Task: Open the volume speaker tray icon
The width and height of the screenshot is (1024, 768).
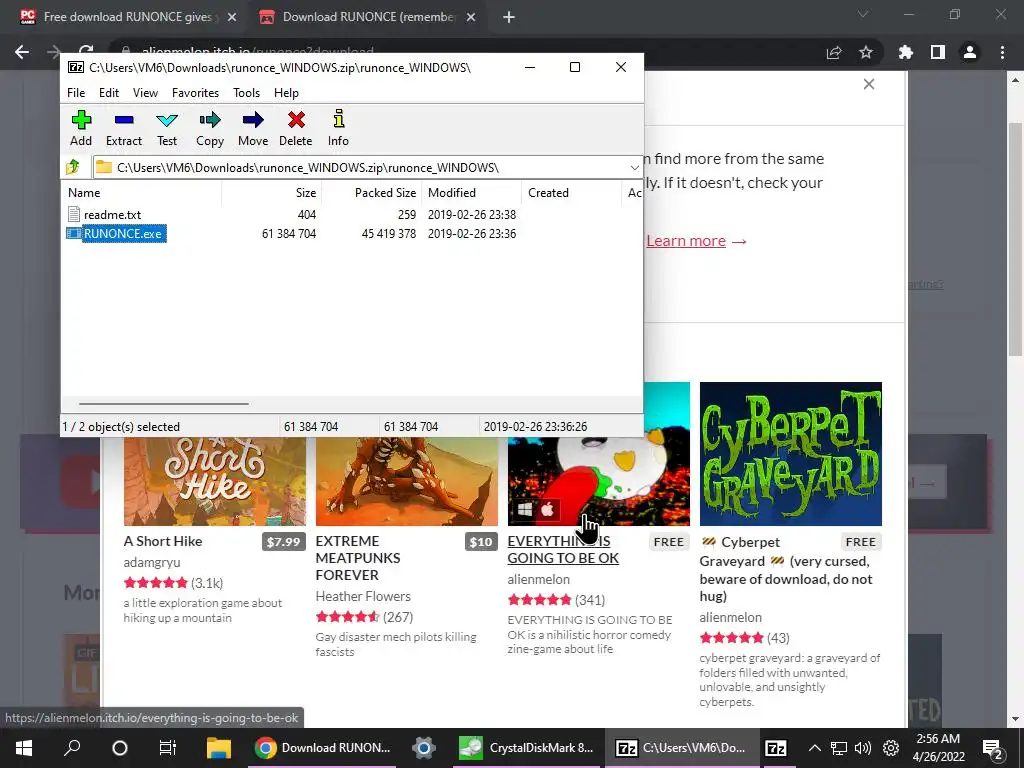Action: pos(863,748)
